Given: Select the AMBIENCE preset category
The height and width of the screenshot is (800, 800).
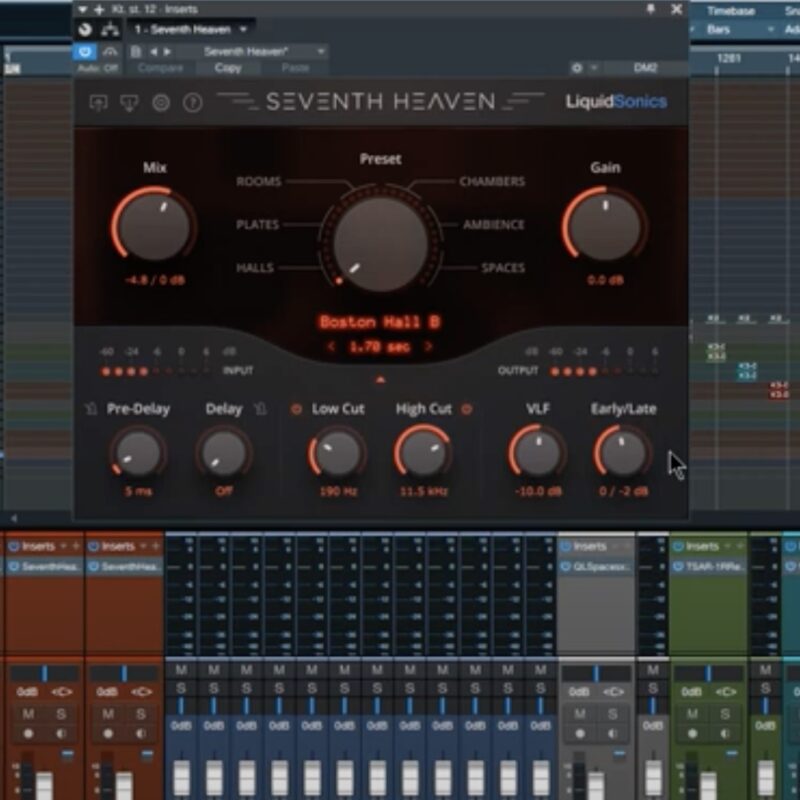Looking at the screenshot, I should [494, 224].
